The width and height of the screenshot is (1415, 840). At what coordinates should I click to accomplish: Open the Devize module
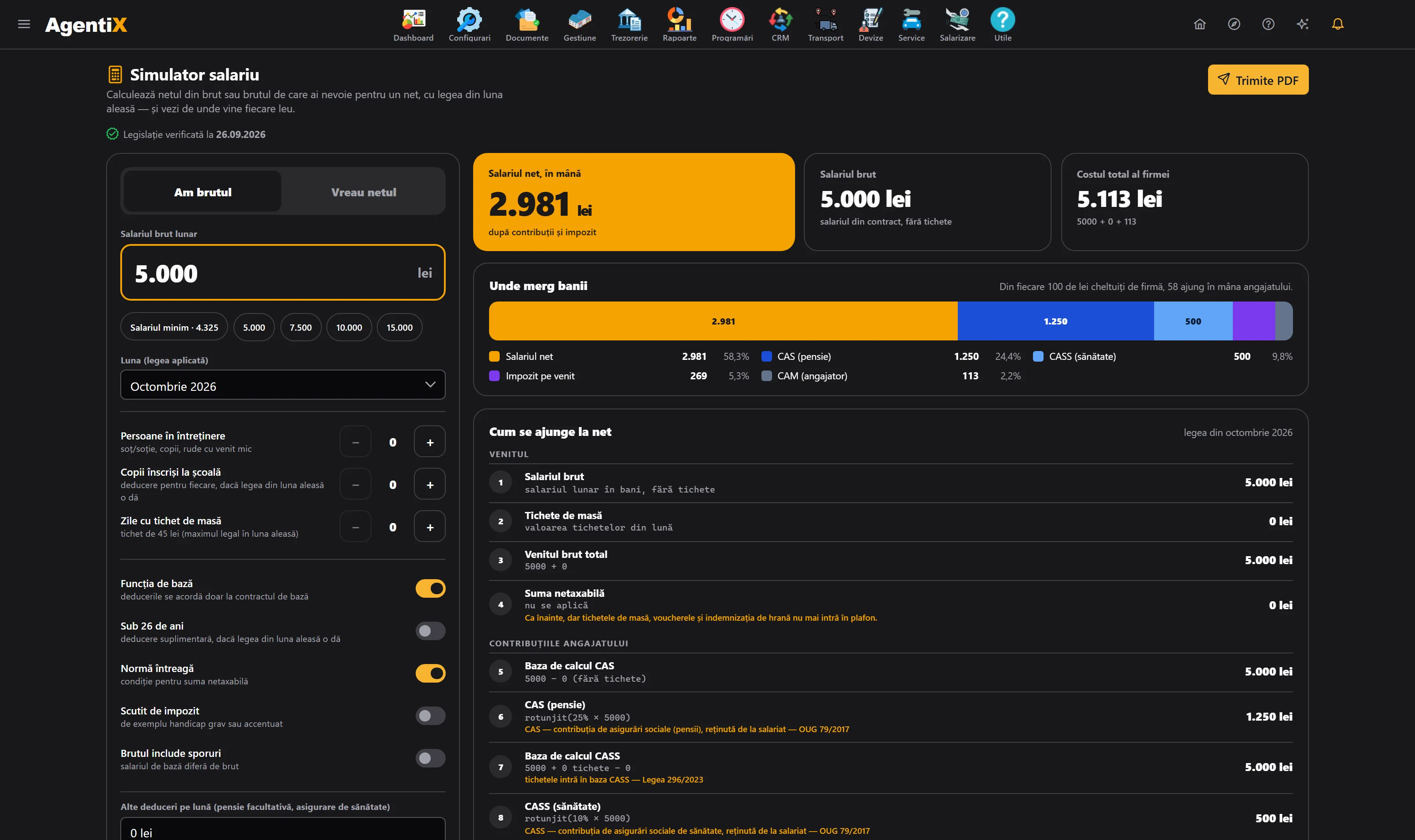871,25
